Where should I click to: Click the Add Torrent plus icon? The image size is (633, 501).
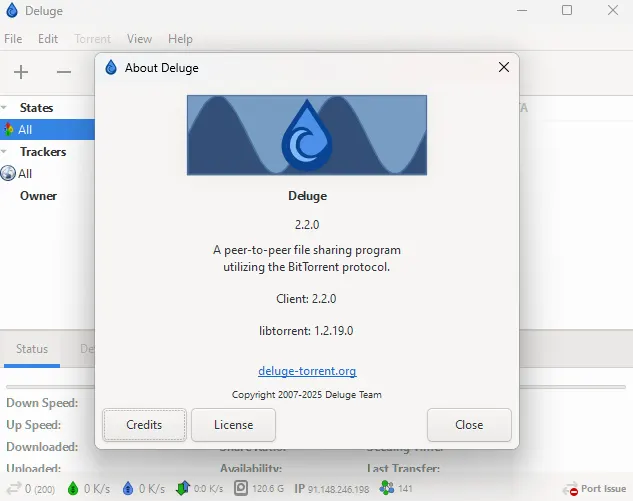(x=21, y=72)
